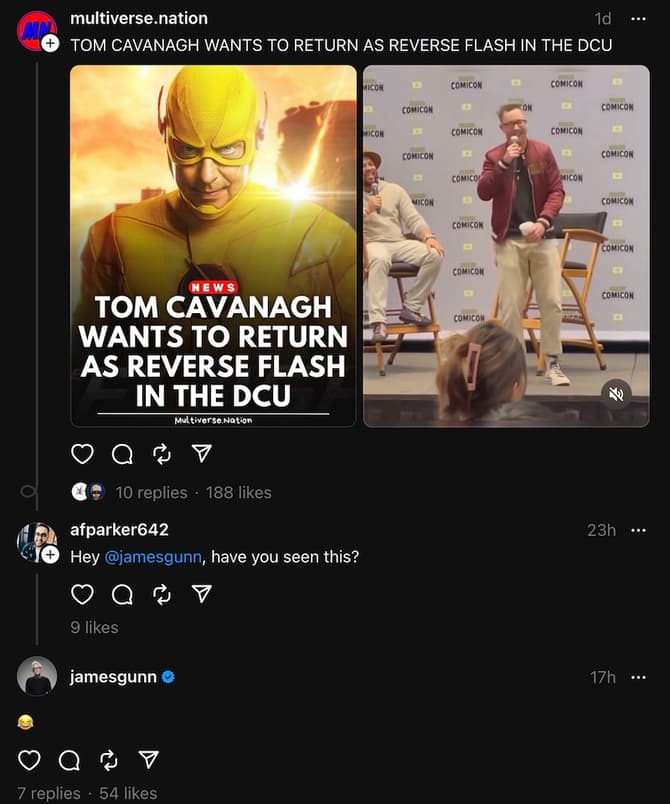Open the reply icon under jamesgunn's comment
Screen dimensions: 670x804
68,760
